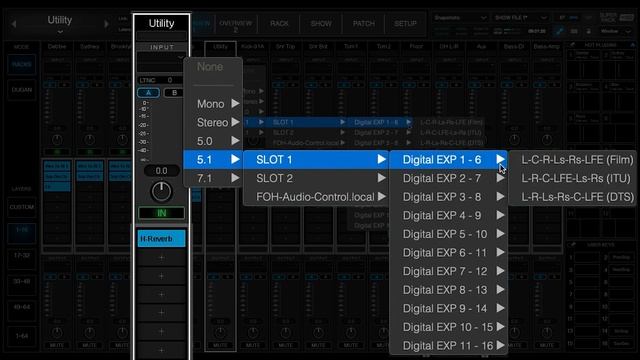Add plugin in second empty slot below H-Reverb

(161, 276)
